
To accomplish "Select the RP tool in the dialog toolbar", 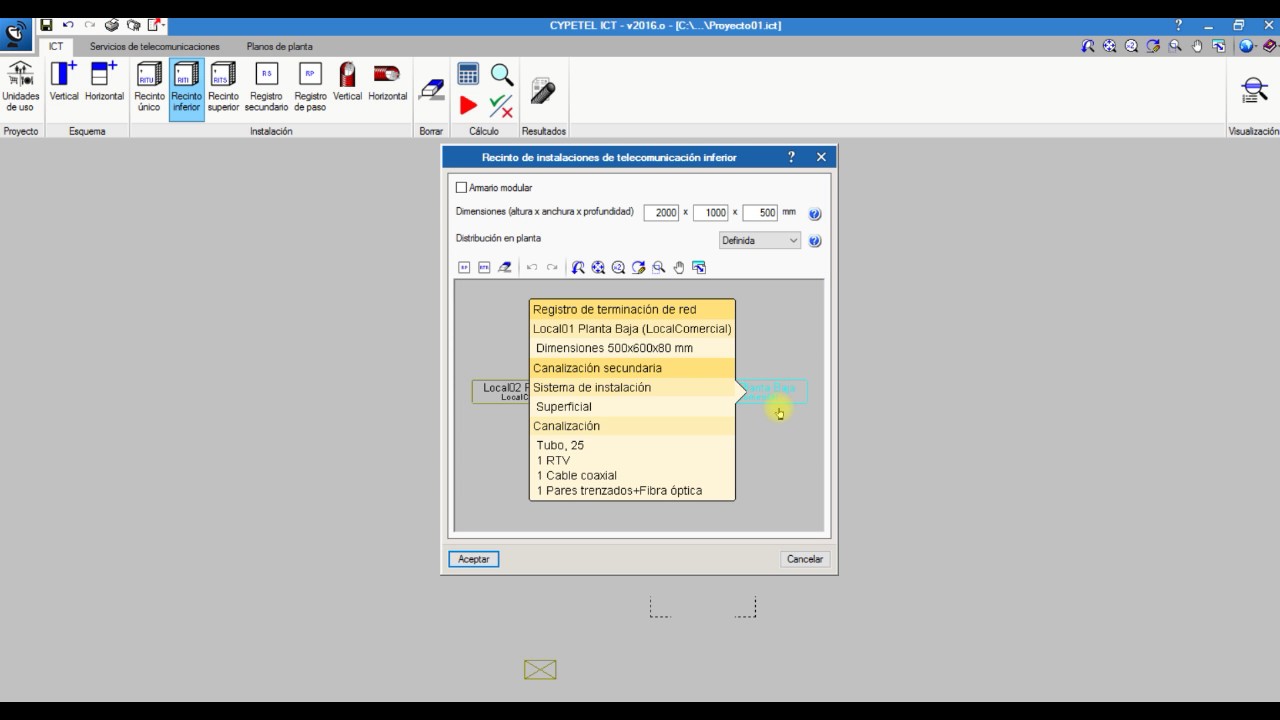I will point(464,267).
